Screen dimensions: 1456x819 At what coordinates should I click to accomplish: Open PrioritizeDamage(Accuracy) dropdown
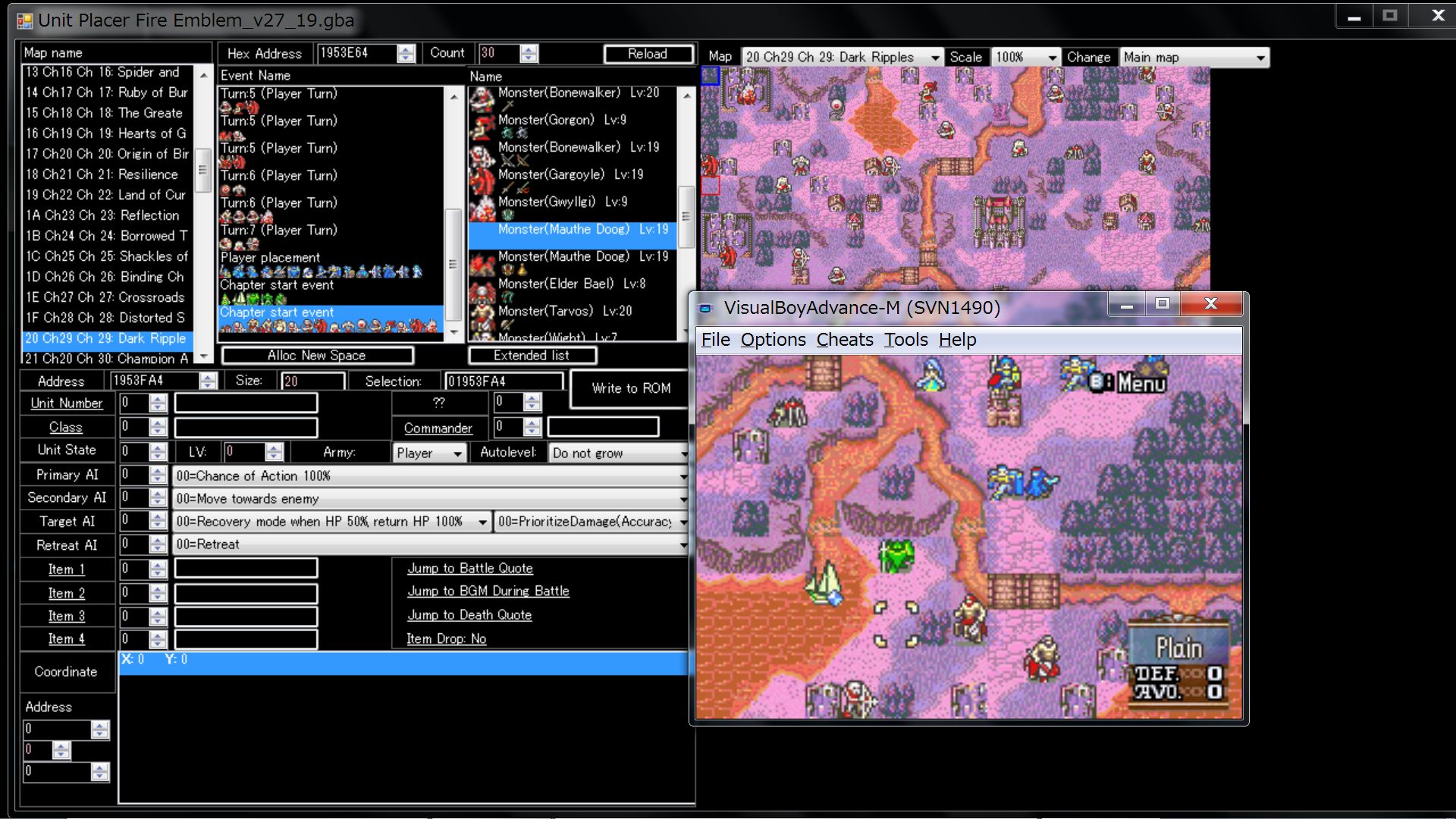point(591,521)
